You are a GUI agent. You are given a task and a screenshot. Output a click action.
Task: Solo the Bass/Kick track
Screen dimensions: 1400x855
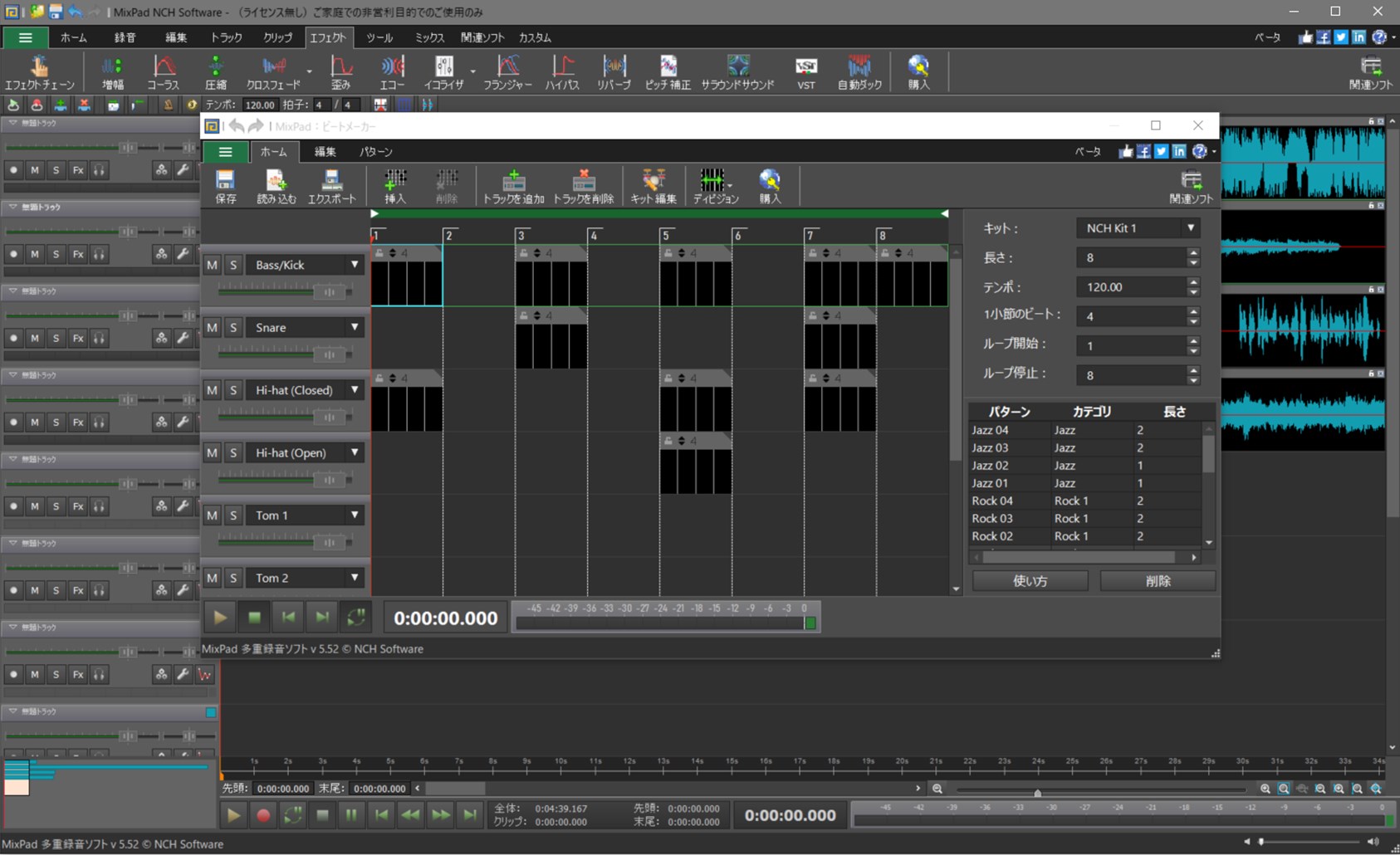pos(233,264)
